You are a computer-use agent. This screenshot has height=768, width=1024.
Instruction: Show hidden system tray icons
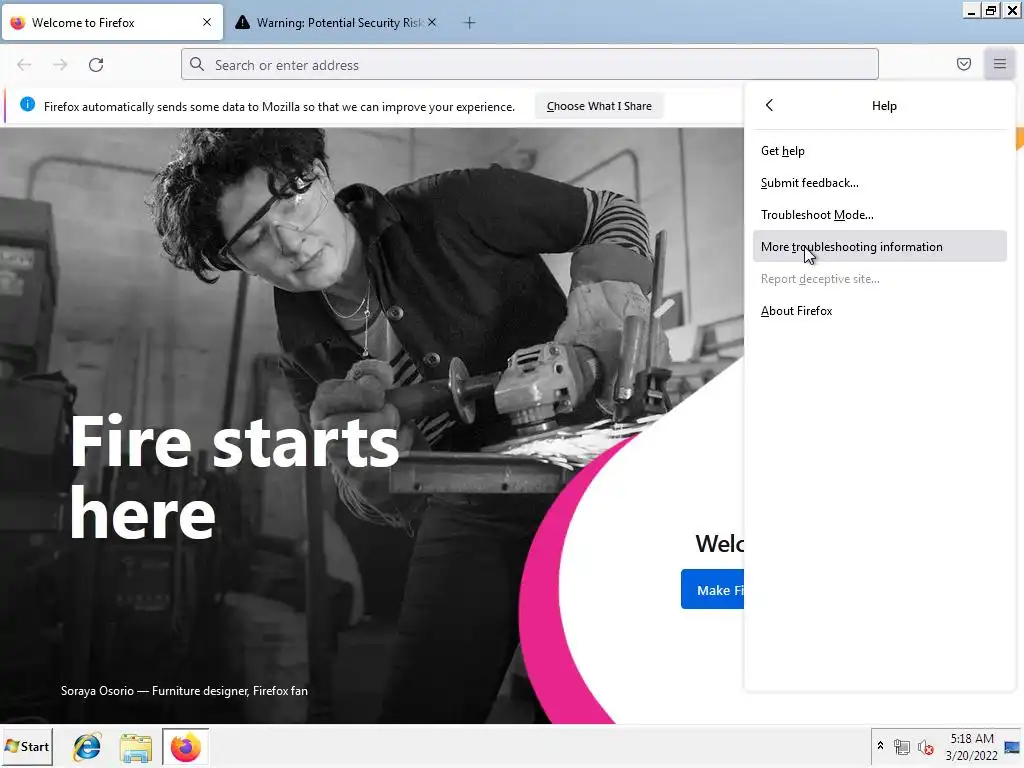pyautogui.click(x=880, y=746)
